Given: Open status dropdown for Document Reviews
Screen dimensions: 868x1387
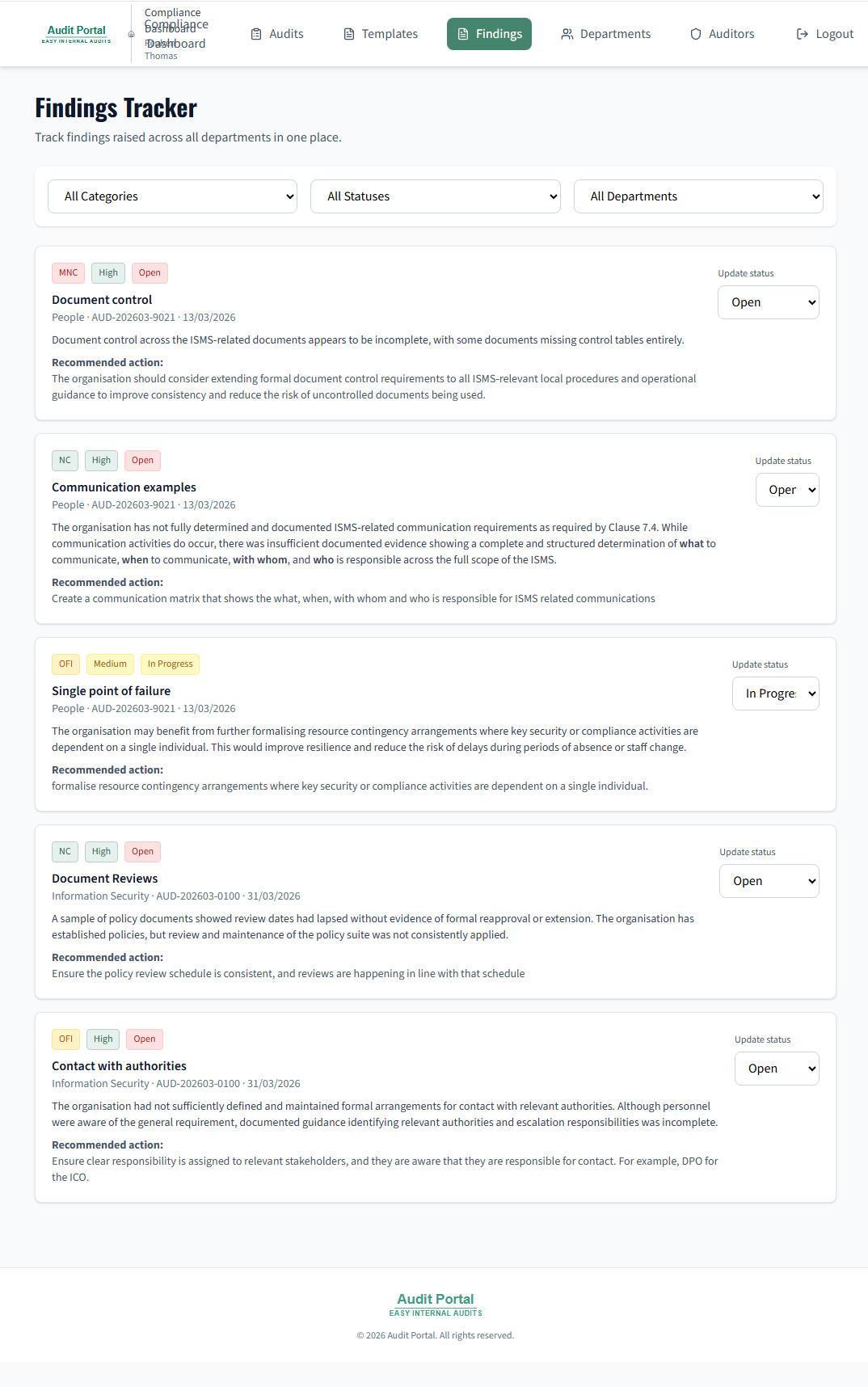Looking at the screenshot, I should point(769,881).
